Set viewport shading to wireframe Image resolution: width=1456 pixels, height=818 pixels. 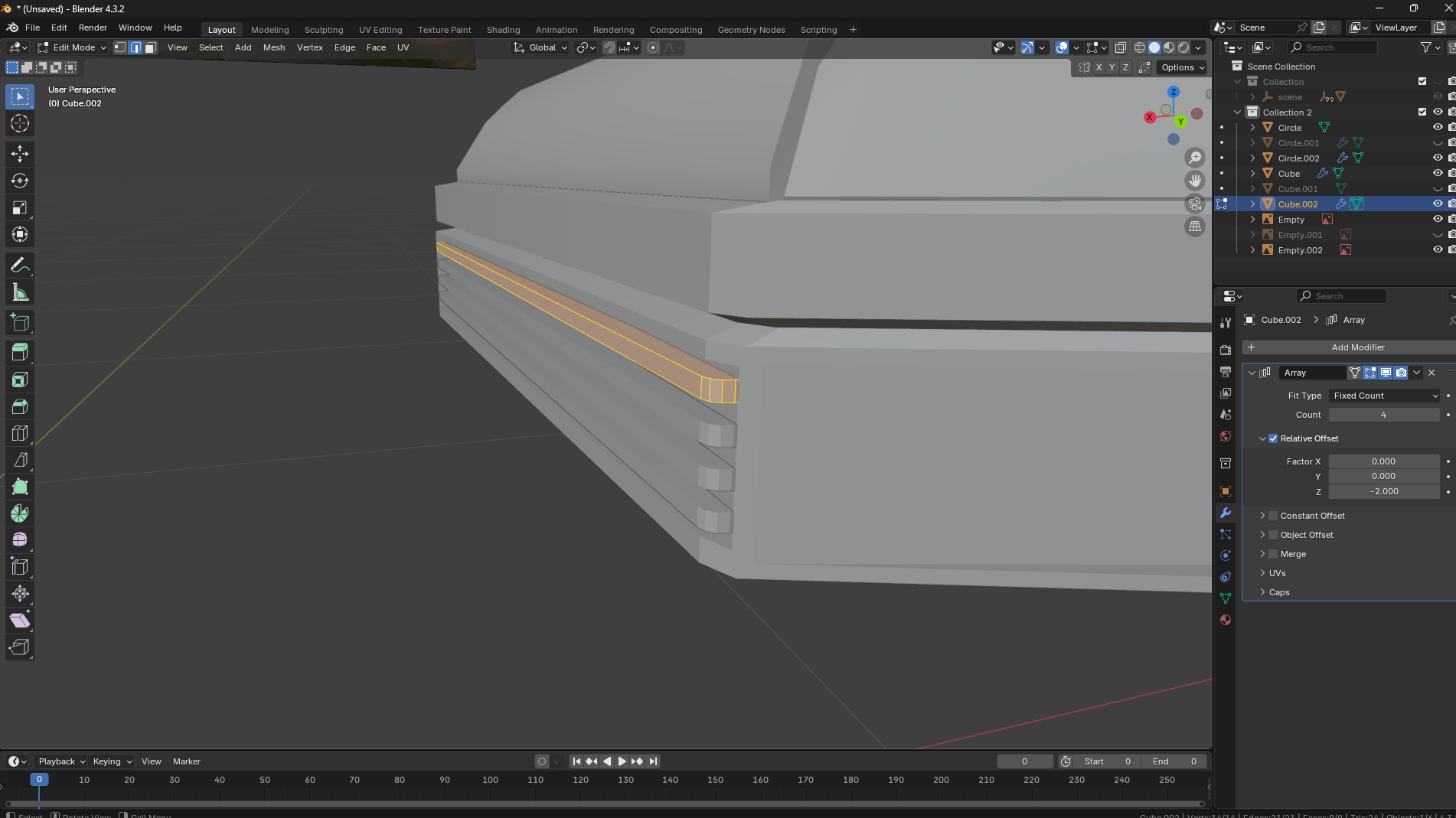pos(1140,47)
